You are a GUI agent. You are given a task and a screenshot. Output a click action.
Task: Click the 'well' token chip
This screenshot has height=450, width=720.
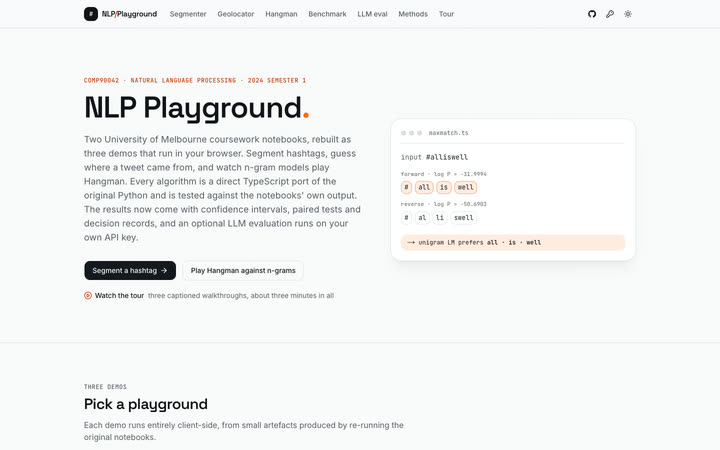click(x=466, y=187)
